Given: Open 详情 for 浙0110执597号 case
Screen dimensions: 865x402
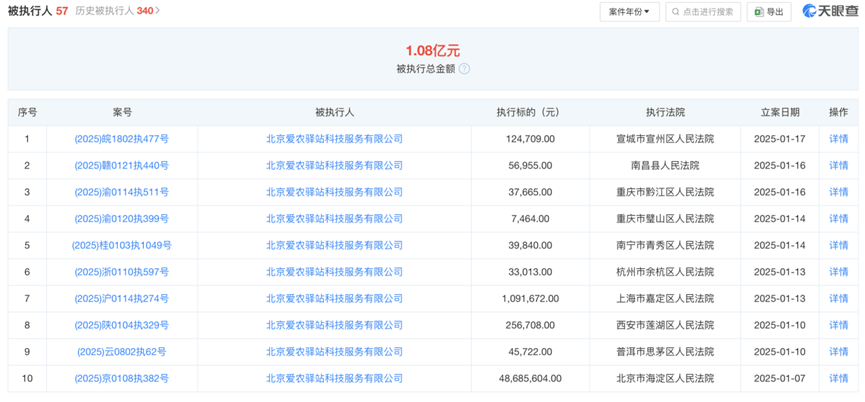Looking at the screenshot, I should [x=839, y=272].
